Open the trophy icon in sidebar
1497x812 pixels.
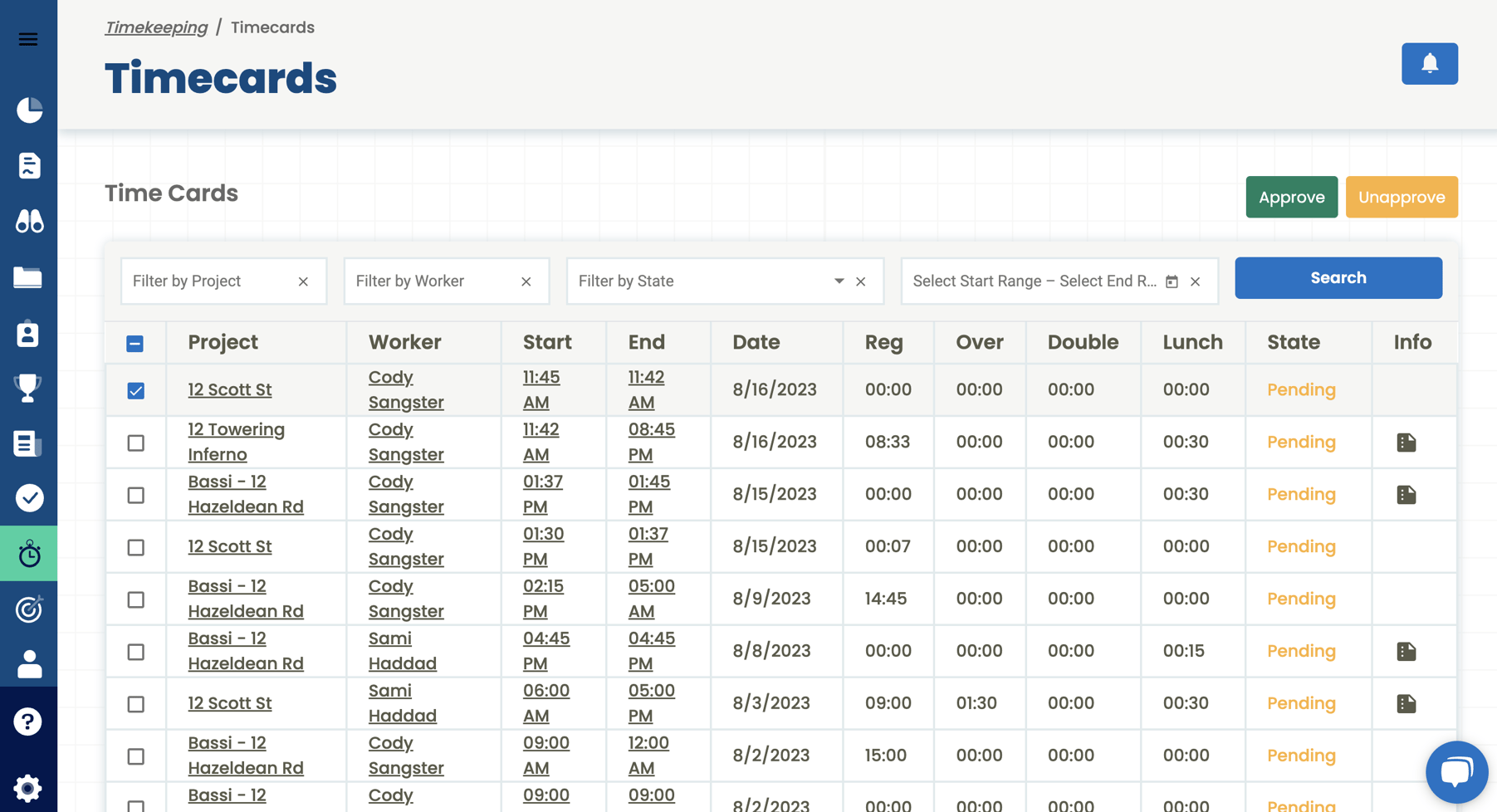[28, 388]
